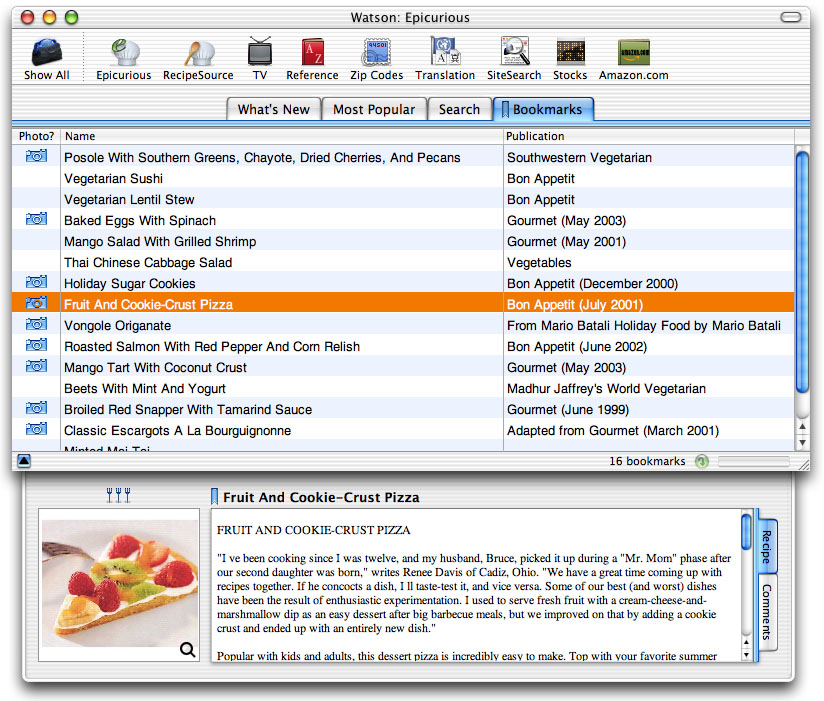Viewport: 824px width, 701px height.
Task: Click the 16 bookmarks status text
Action: pos(647,461)
